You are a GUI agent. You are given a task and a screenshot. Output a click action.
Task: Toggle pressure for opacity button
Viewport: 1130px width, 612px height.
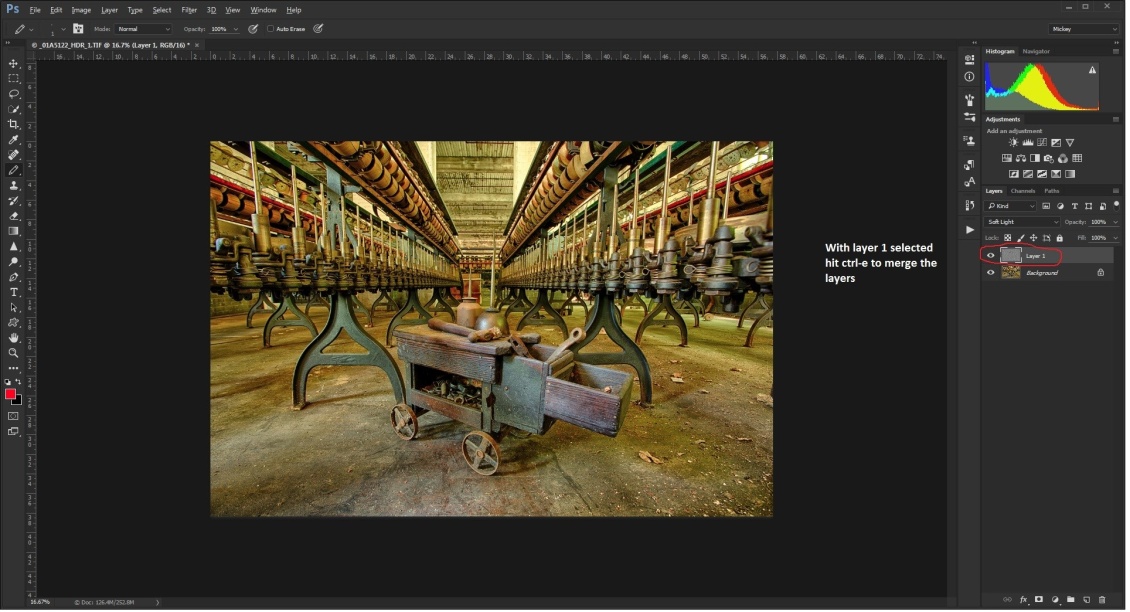click(253, 29)
